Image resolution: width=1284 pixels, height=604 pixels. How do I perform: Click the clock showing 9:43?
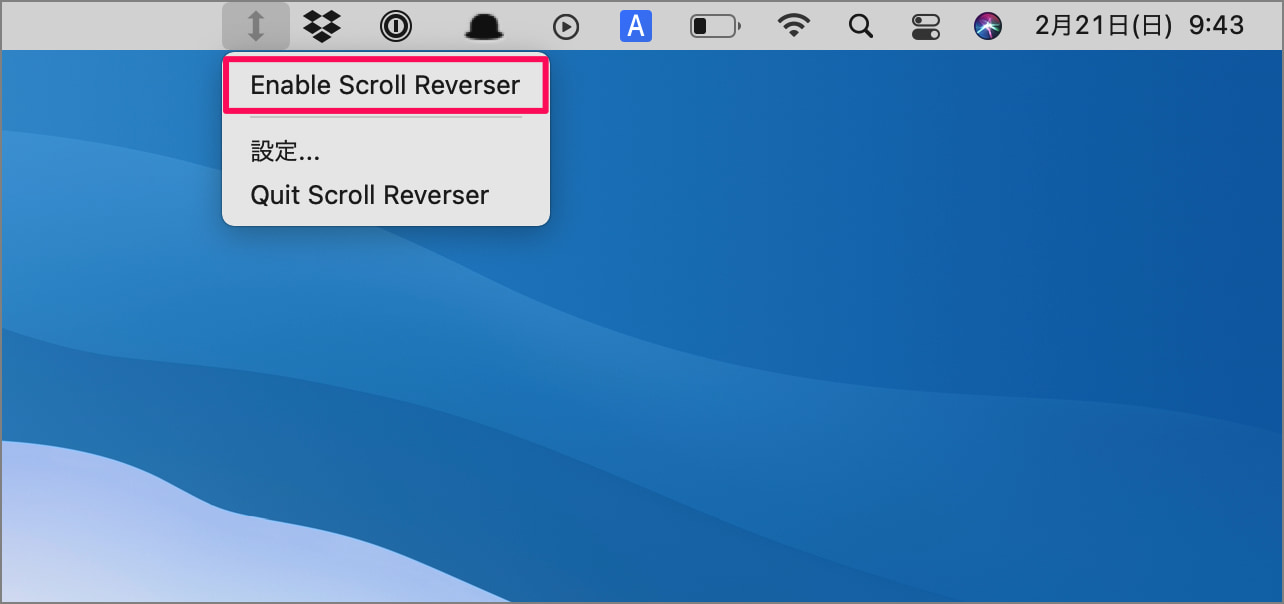[x=1216, y=26]
